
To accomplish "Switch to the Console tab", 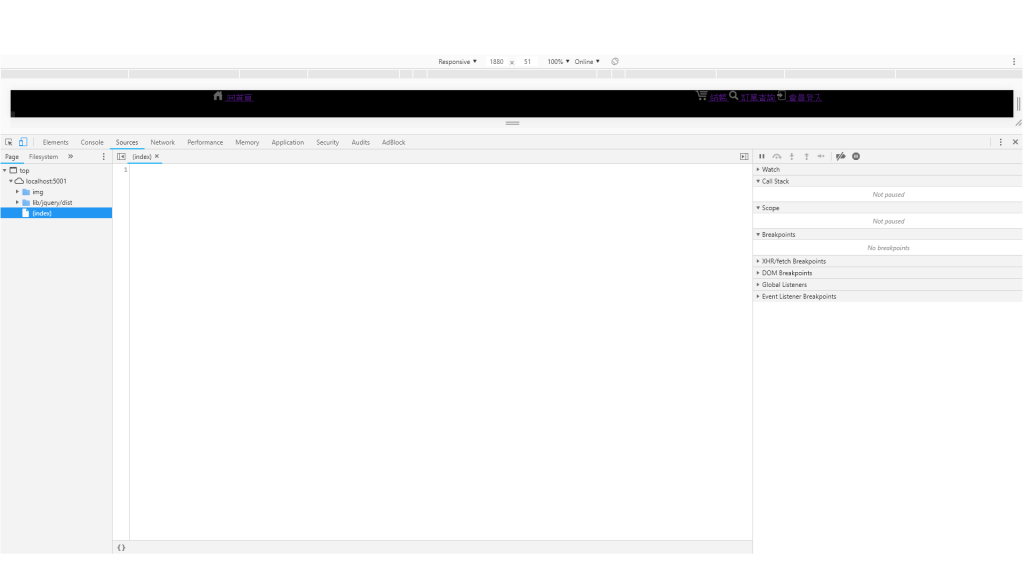I will [92, 142].
